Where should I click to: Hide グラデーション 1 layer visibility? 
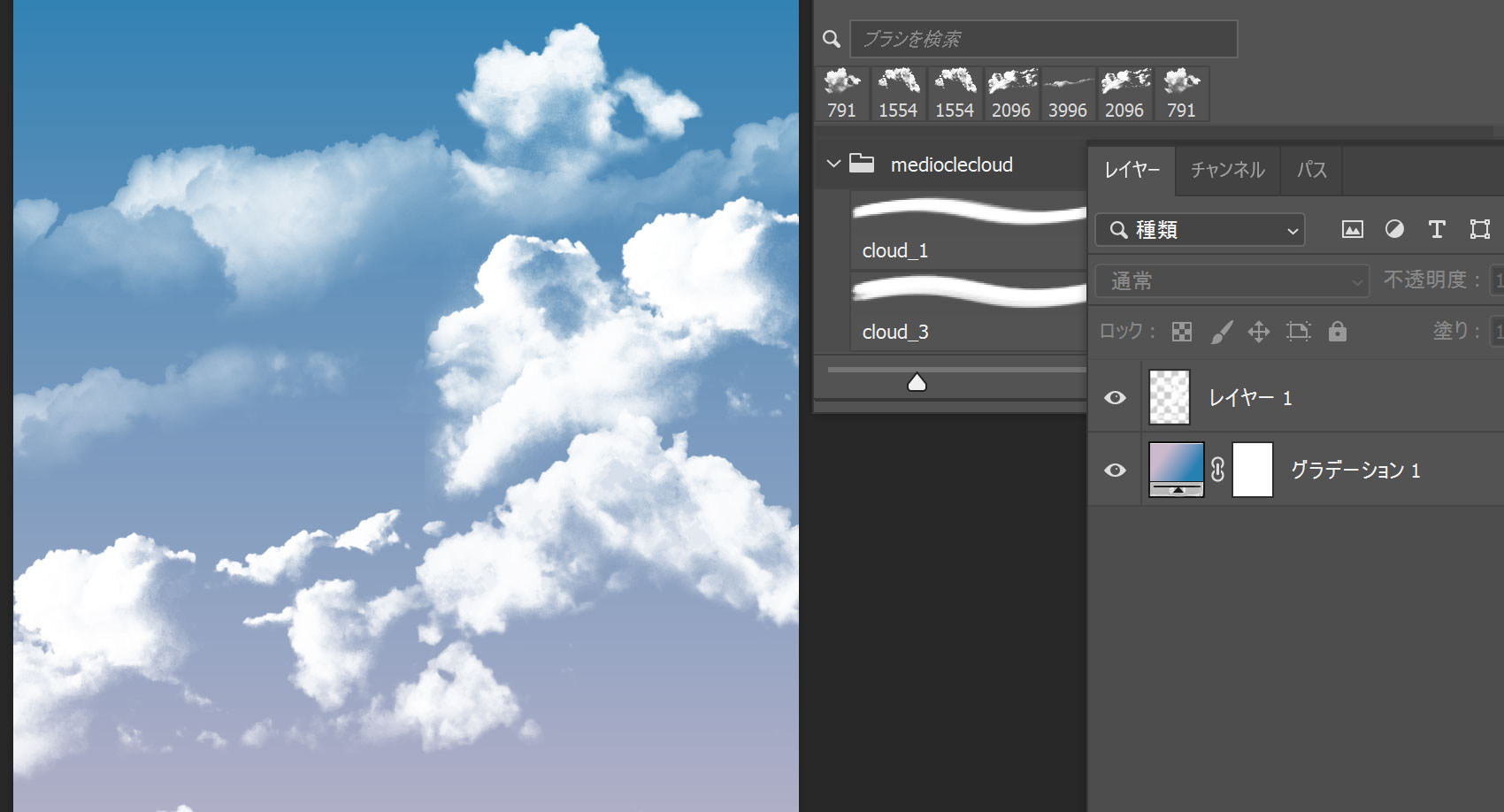point(1115,470)
